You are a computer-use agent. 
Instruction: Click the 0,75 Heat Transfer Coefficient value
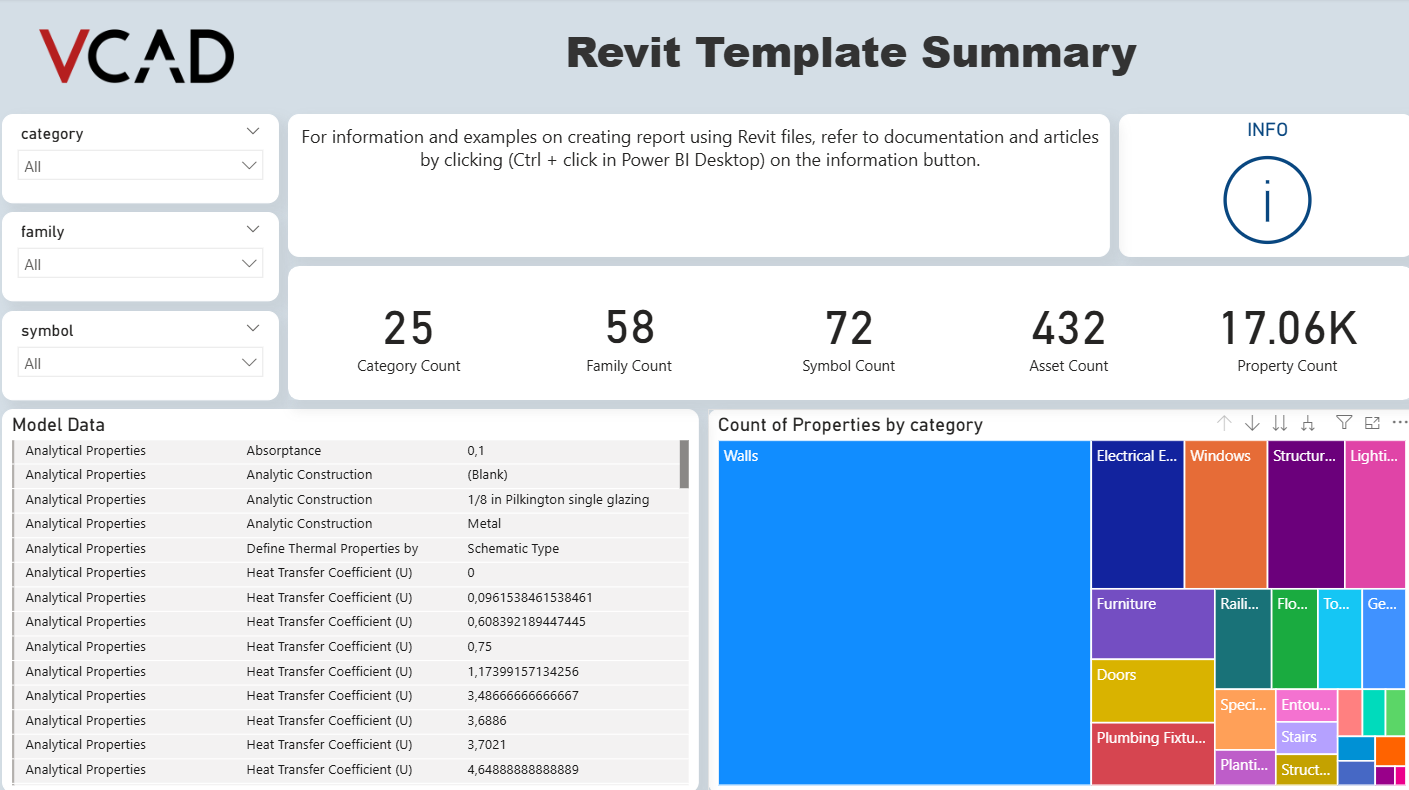pos(480,647)
